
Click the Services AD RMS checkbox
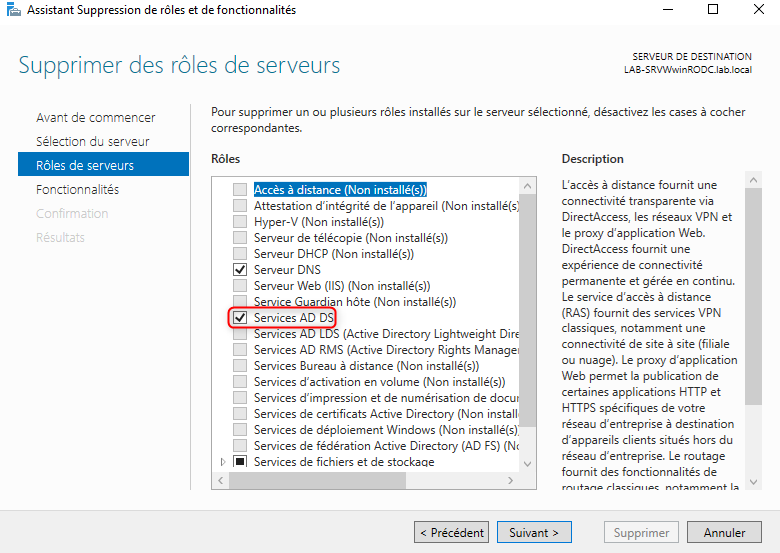tap(240, 350)
